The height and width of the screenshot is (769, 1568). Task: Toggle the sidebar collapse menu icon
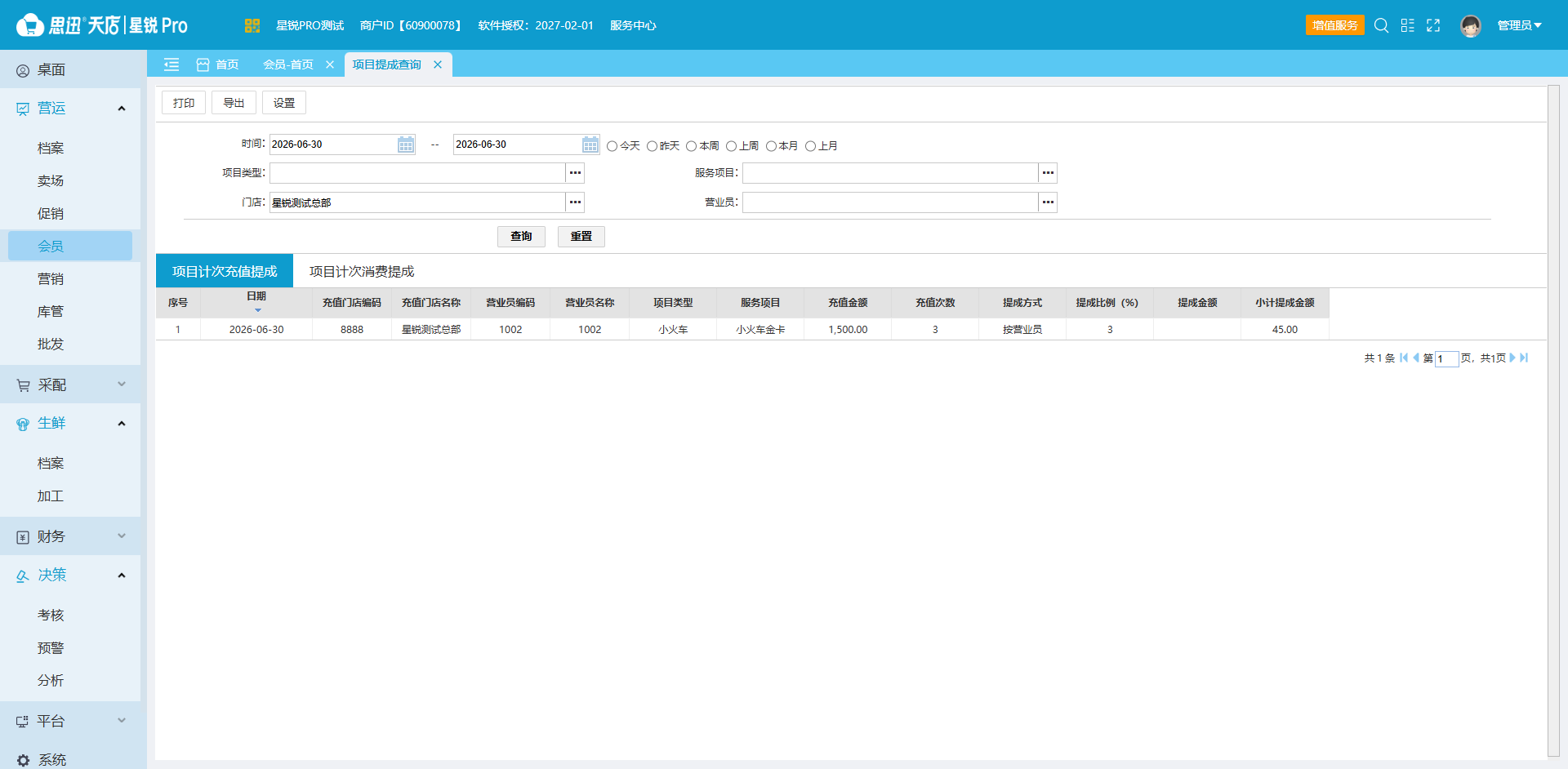point(171,64)
